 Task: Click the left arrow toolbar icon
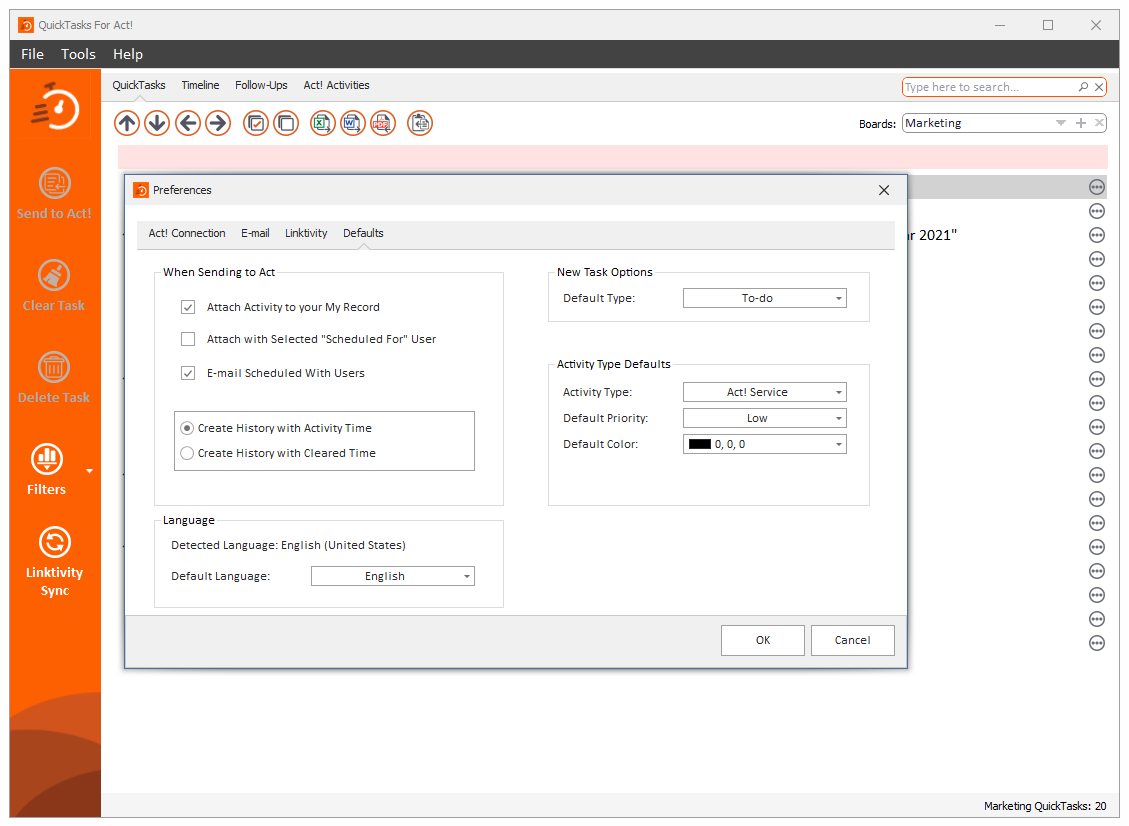[x=188, y=123]
